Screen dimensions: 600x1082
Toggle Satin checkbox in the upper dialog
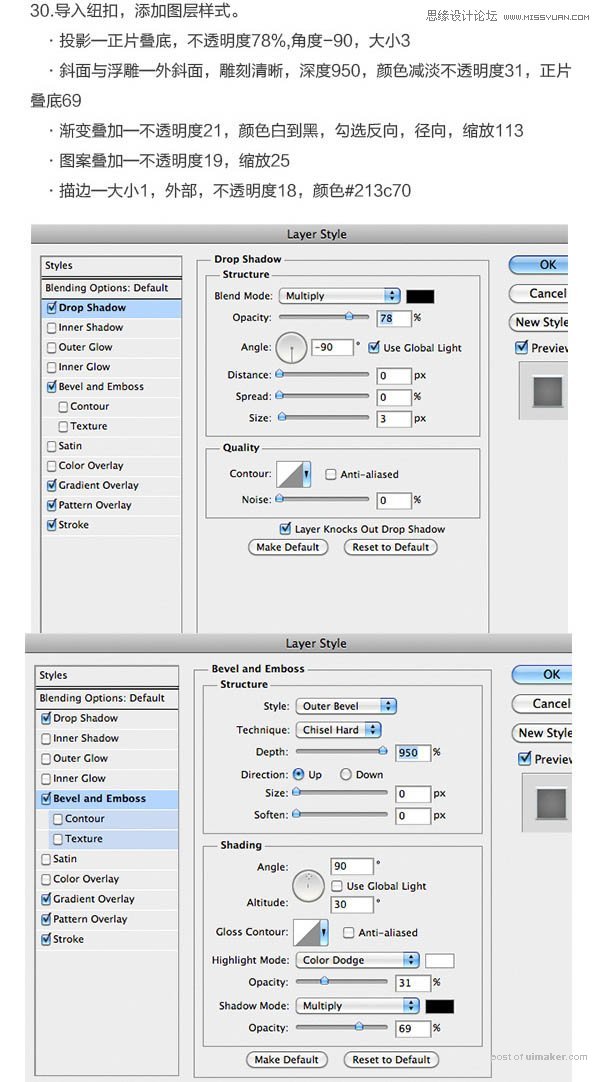pyautogui.click(x=52, y=446)
